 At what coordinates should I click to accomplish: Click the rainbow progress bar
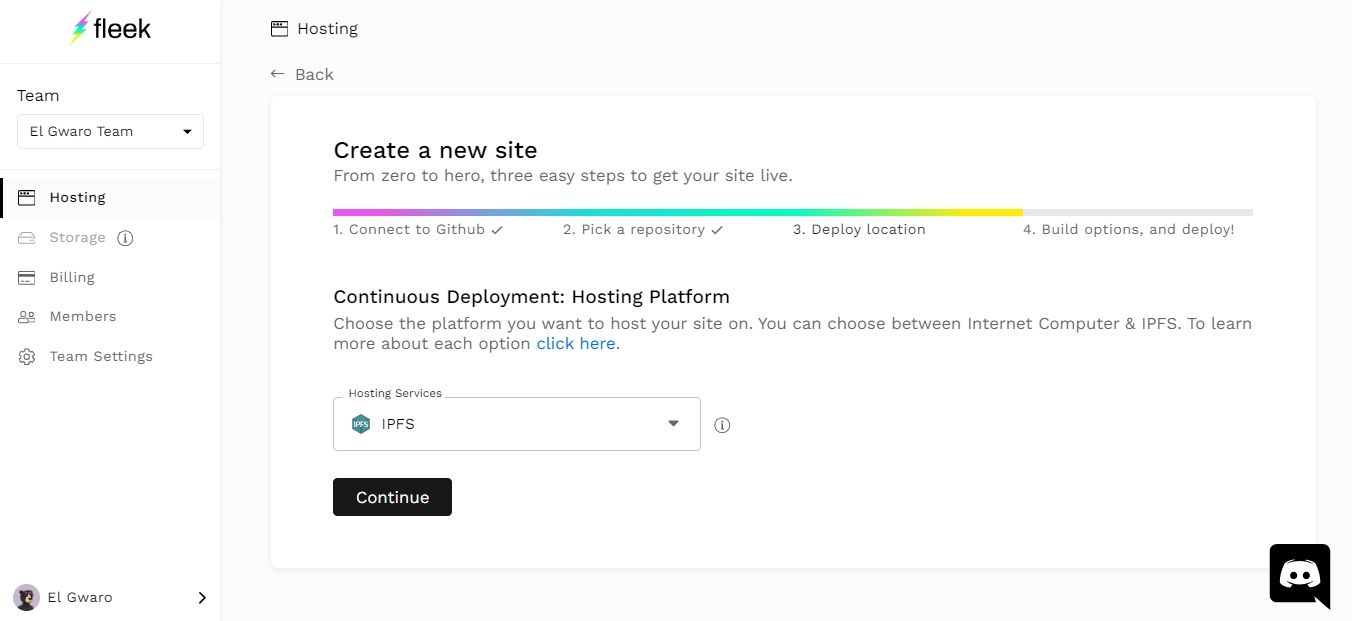coord(677,212)
